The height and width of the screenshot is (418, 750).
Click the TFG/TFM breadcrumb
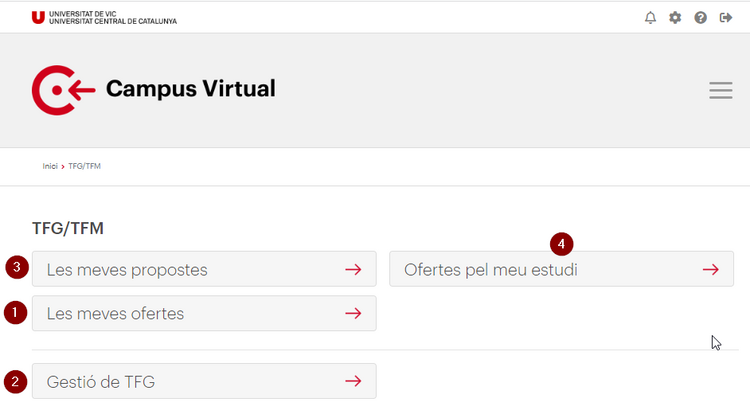tap(84, 166)
